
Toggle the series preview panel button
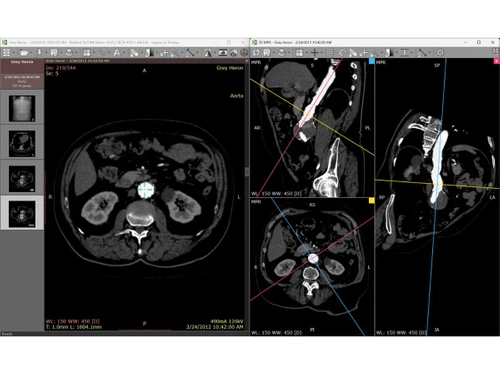[6, 52]
